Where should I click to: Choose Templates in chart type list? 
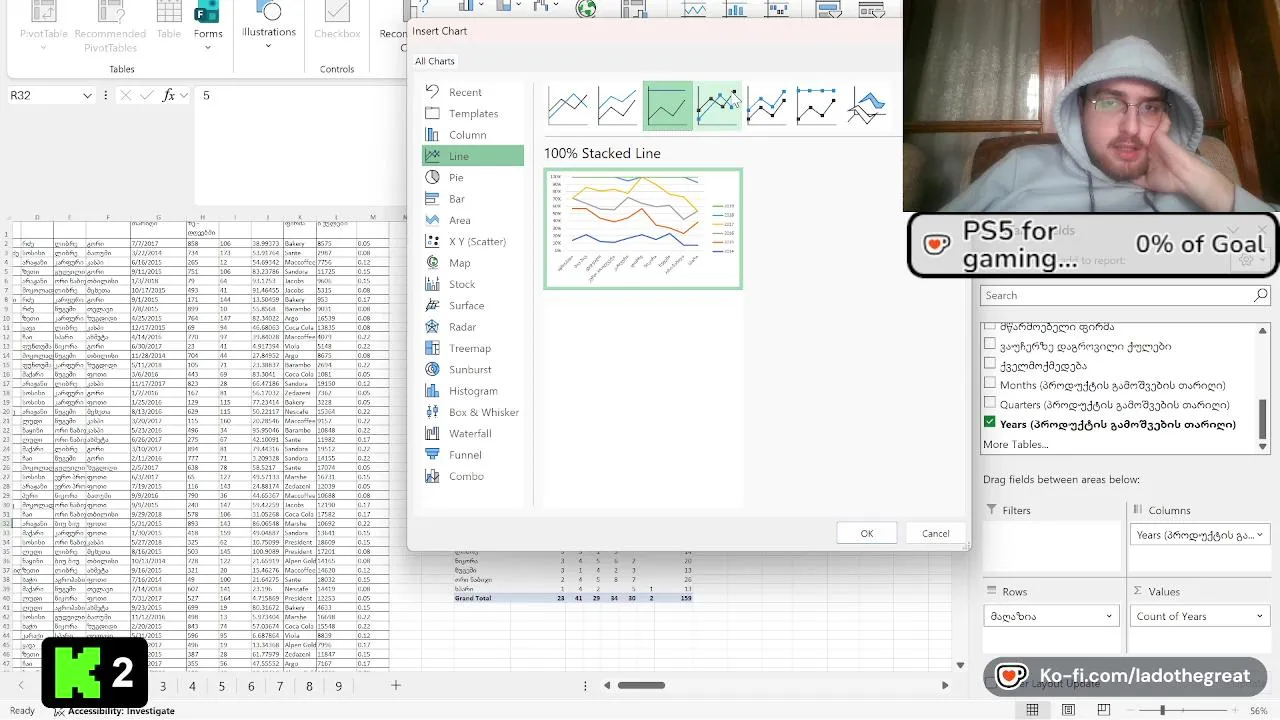tap(473, 113)
